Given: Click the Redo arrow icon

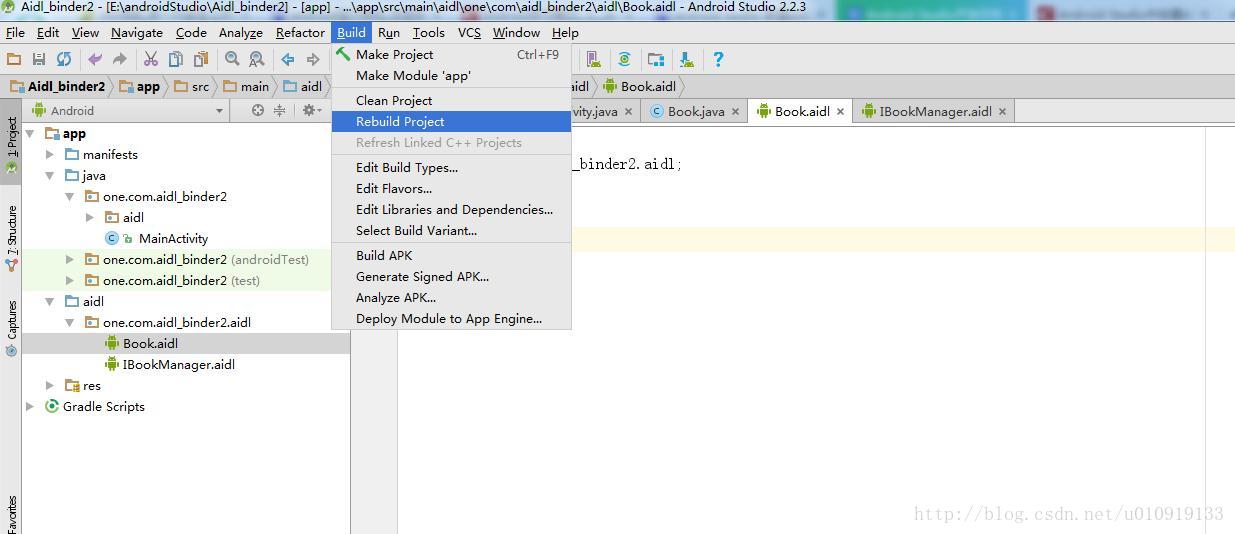Looking at the screenshot, I should (x=120, y=59).
